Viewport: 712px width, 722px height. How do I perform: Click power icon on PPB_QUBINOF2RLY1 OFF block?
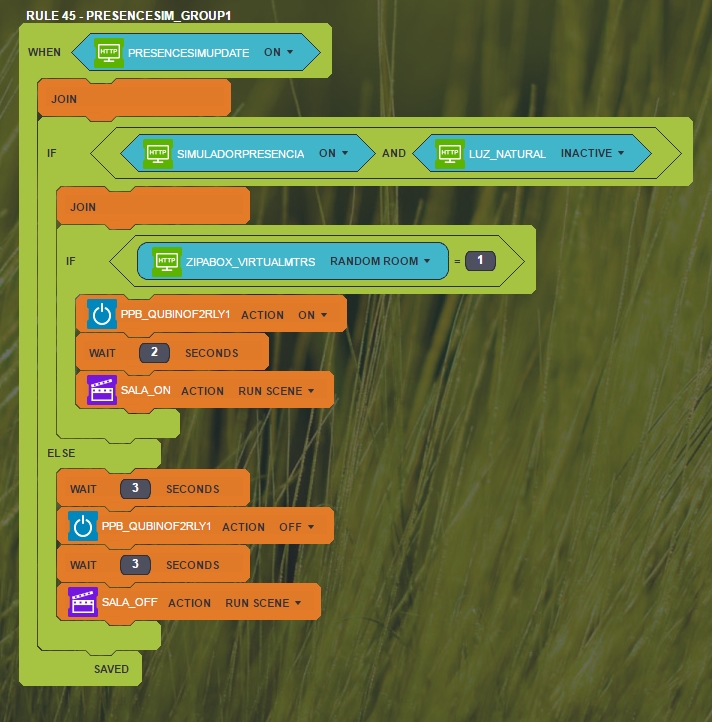(x=83, y=527)
